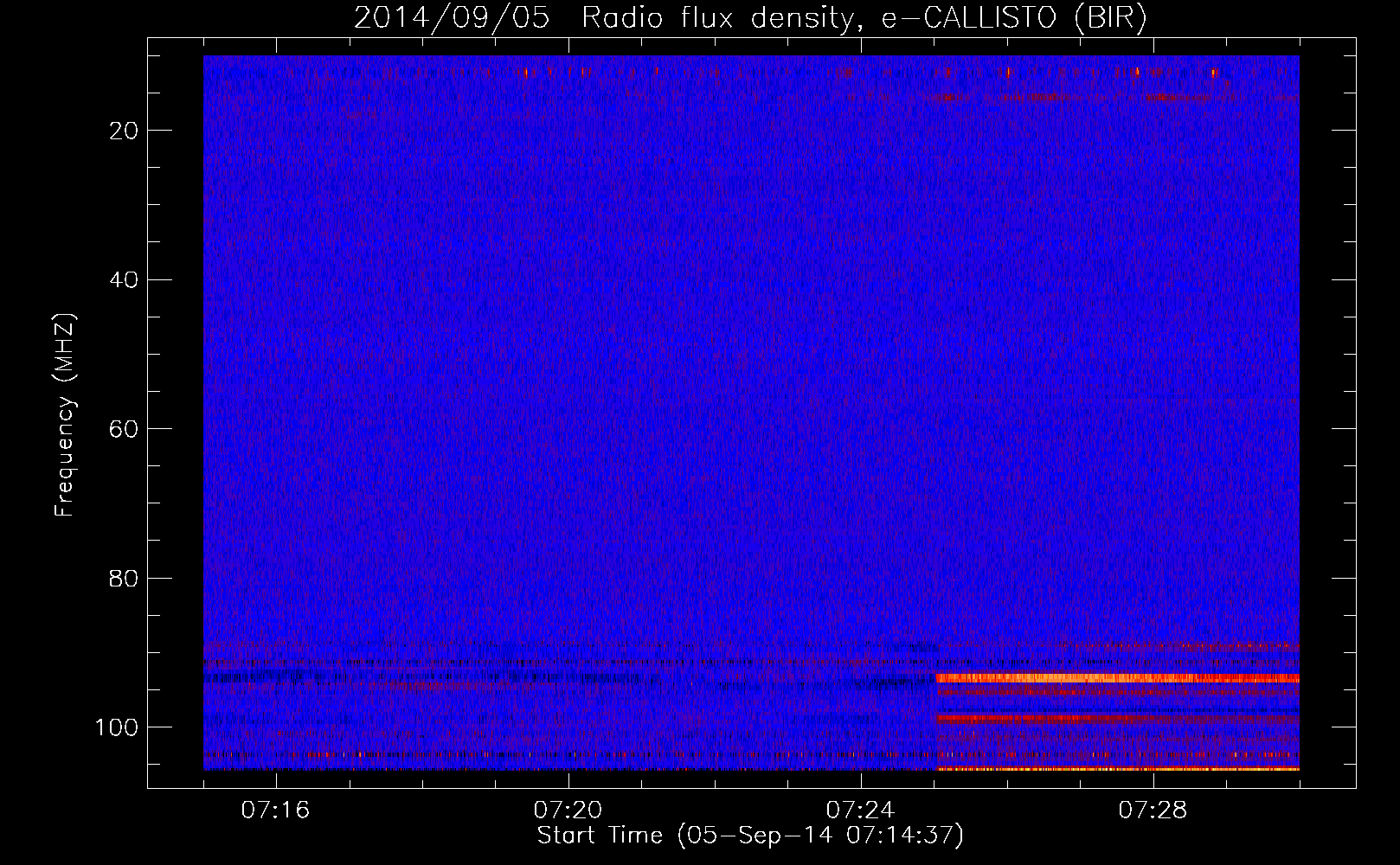Click the 40 MHz frequency tick label

click(x=125, y=280)
